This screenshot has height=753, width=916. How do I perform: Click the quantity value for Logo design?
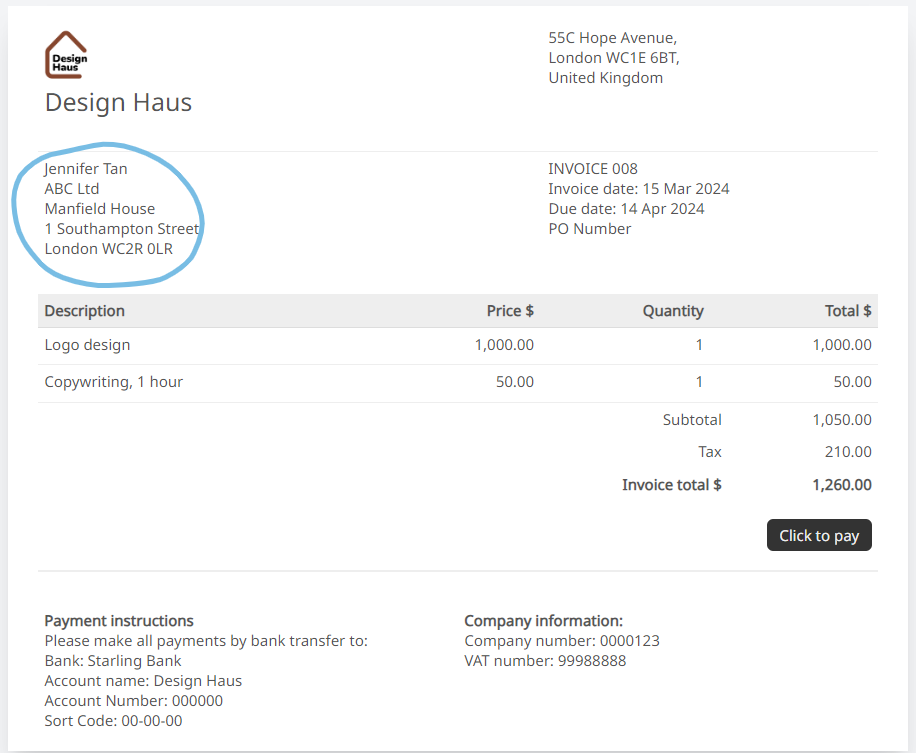(699, 344)
